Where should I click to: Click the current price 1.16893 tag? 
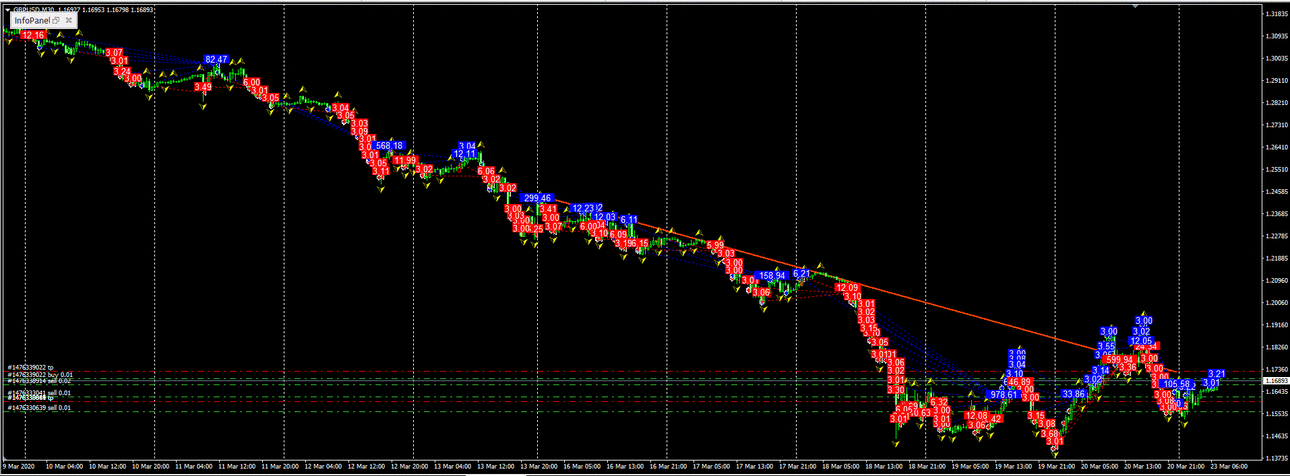point(1275,381)
